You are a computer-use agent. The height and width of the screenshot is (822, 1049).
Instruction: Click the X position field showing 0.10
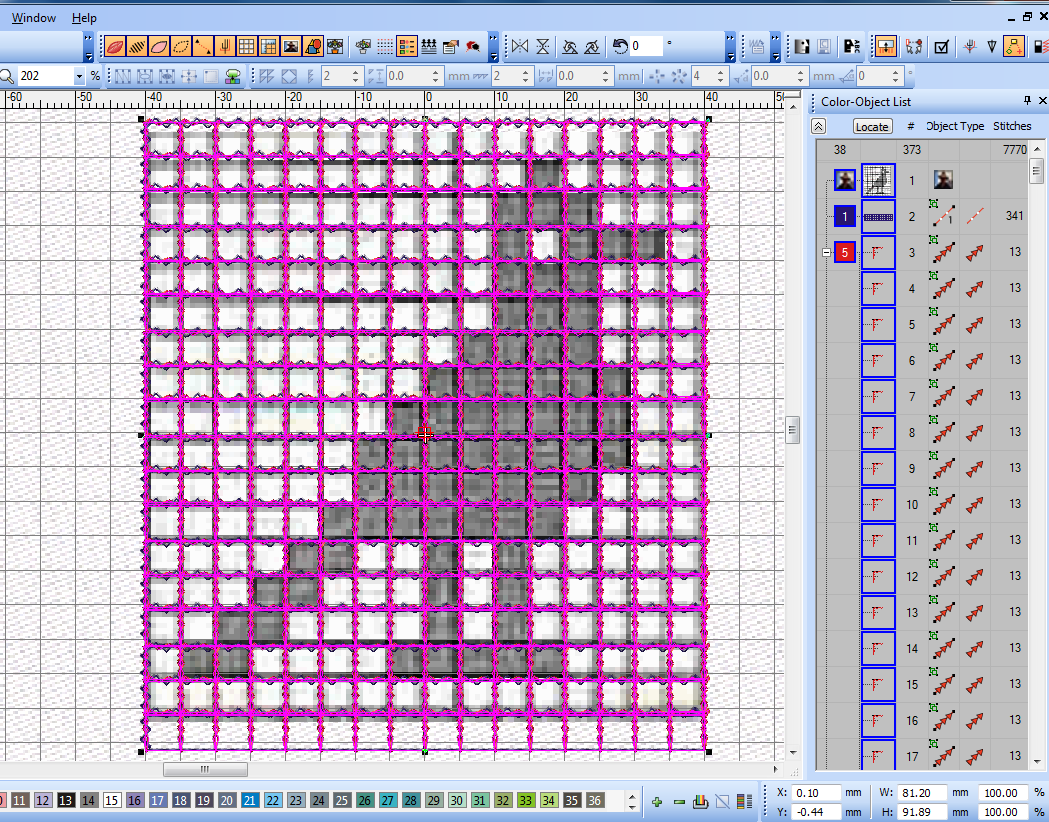click(814, 793)
